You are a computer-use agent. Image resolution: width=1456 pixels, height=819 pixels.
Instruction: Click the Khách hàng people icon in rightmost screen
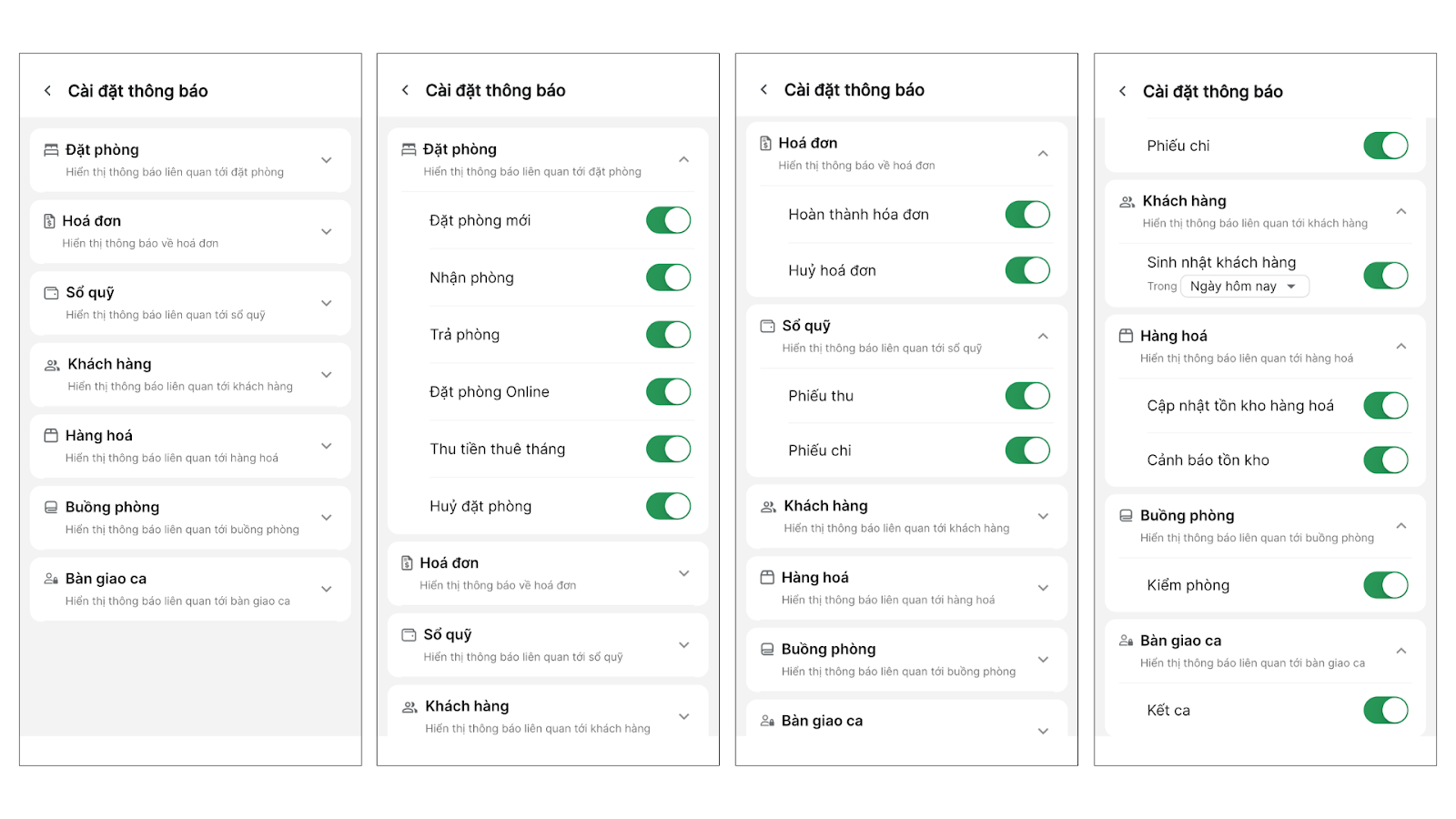coord(1127,202)
